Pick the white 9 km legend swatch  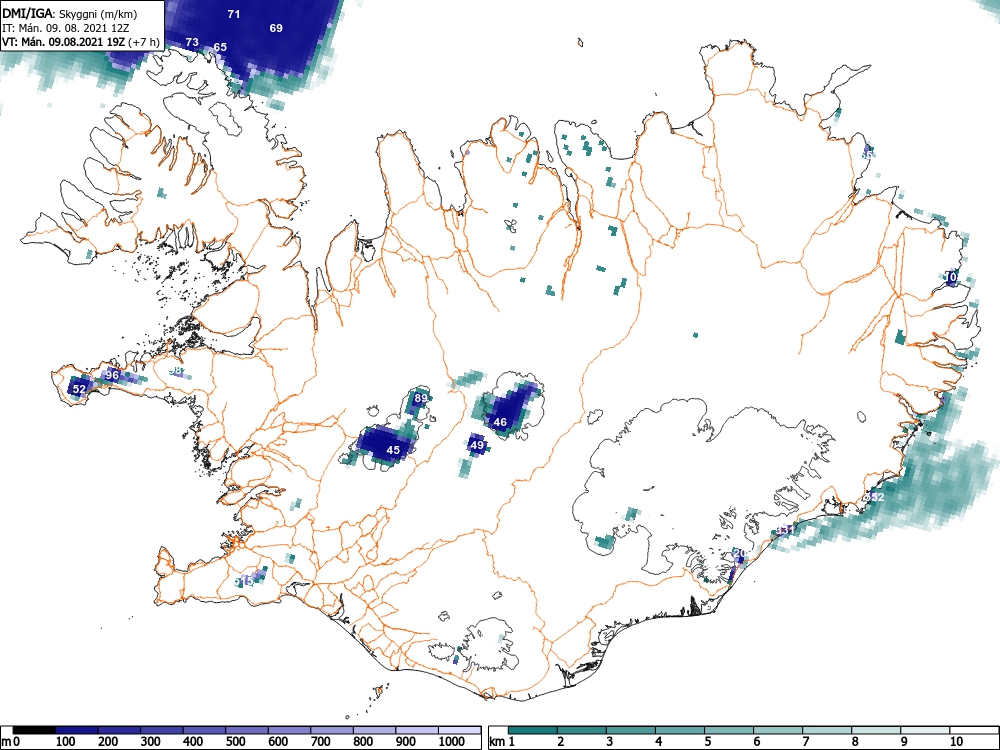point(925,730)
